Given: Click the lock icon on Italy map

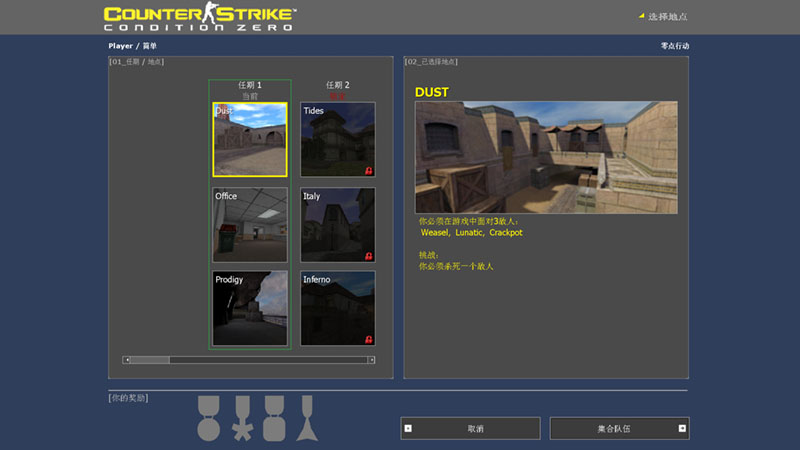Looking at the screenshot, I should pos(369,256).
